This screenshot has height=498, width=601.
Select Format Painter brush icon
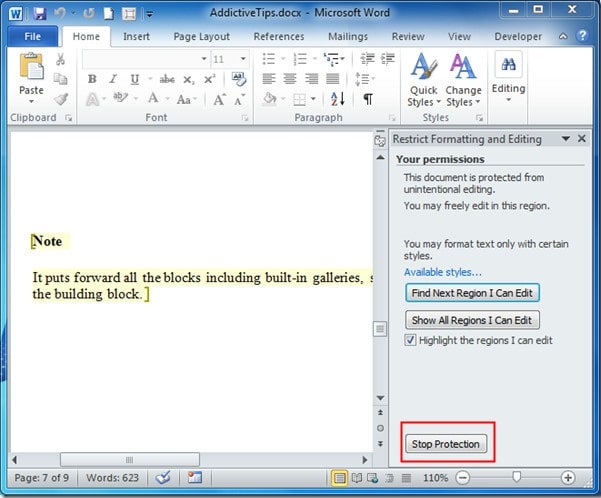(61, 98)
